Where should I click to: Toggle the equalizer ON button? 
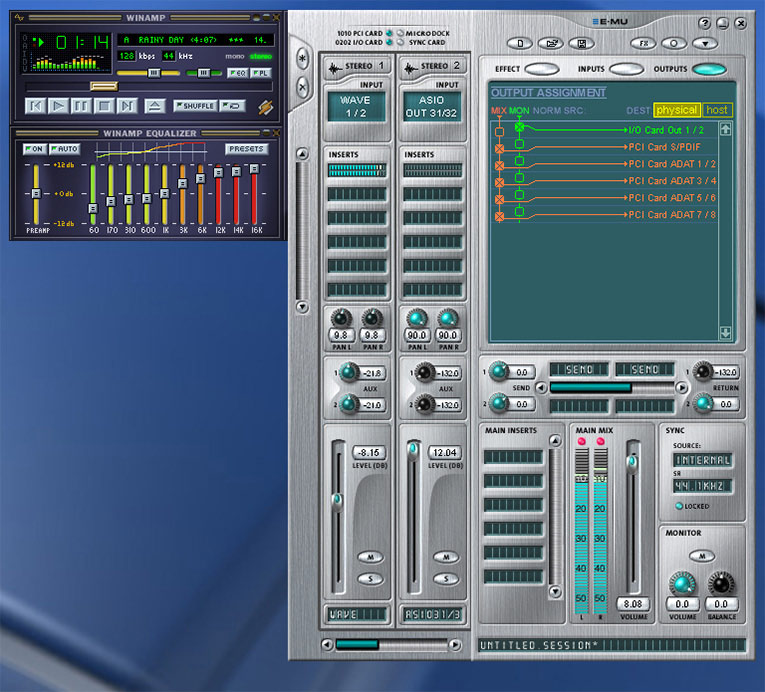[x=33, y=149]
